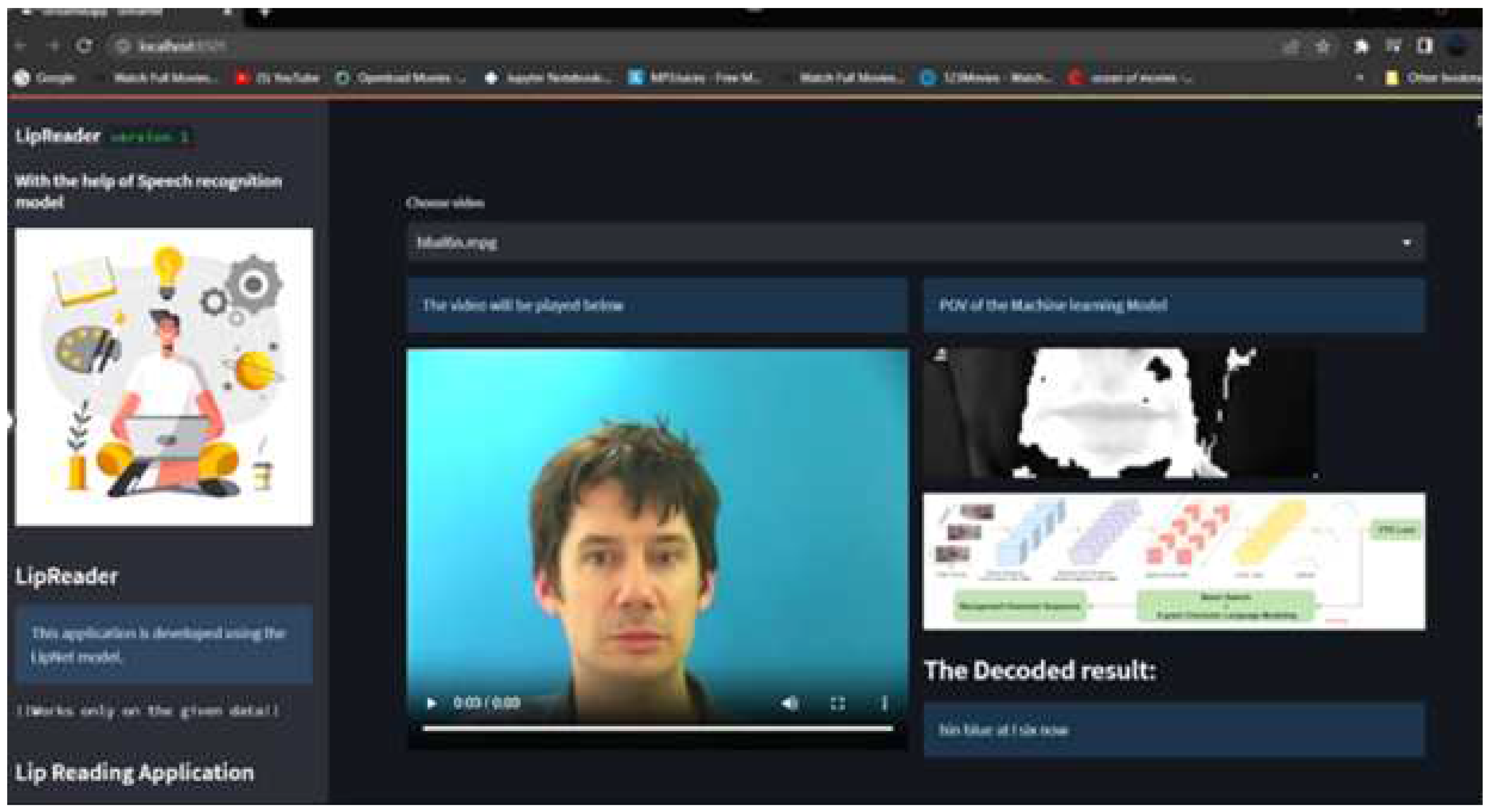The width and height of the screenshot is (1490, 812).
Task: Open the Google bookmark
Action: pyautogui.click(x=45, y=77)
